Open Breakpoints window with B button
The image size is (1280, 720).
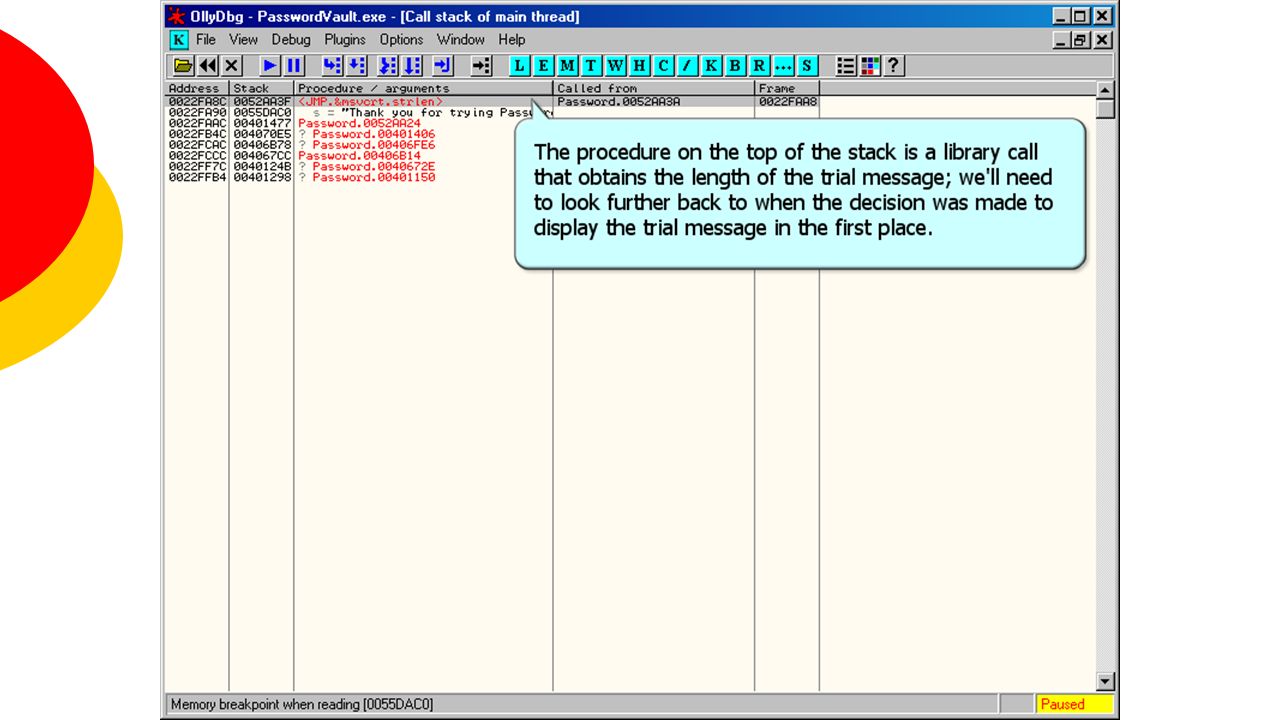(736, 66)
